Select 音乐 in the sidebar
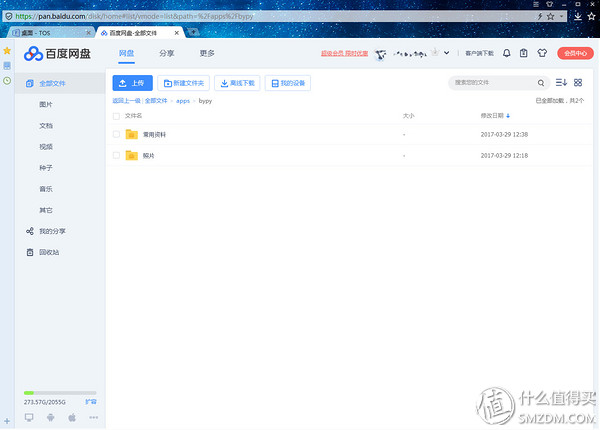The image size is (600, 430). 46,189
